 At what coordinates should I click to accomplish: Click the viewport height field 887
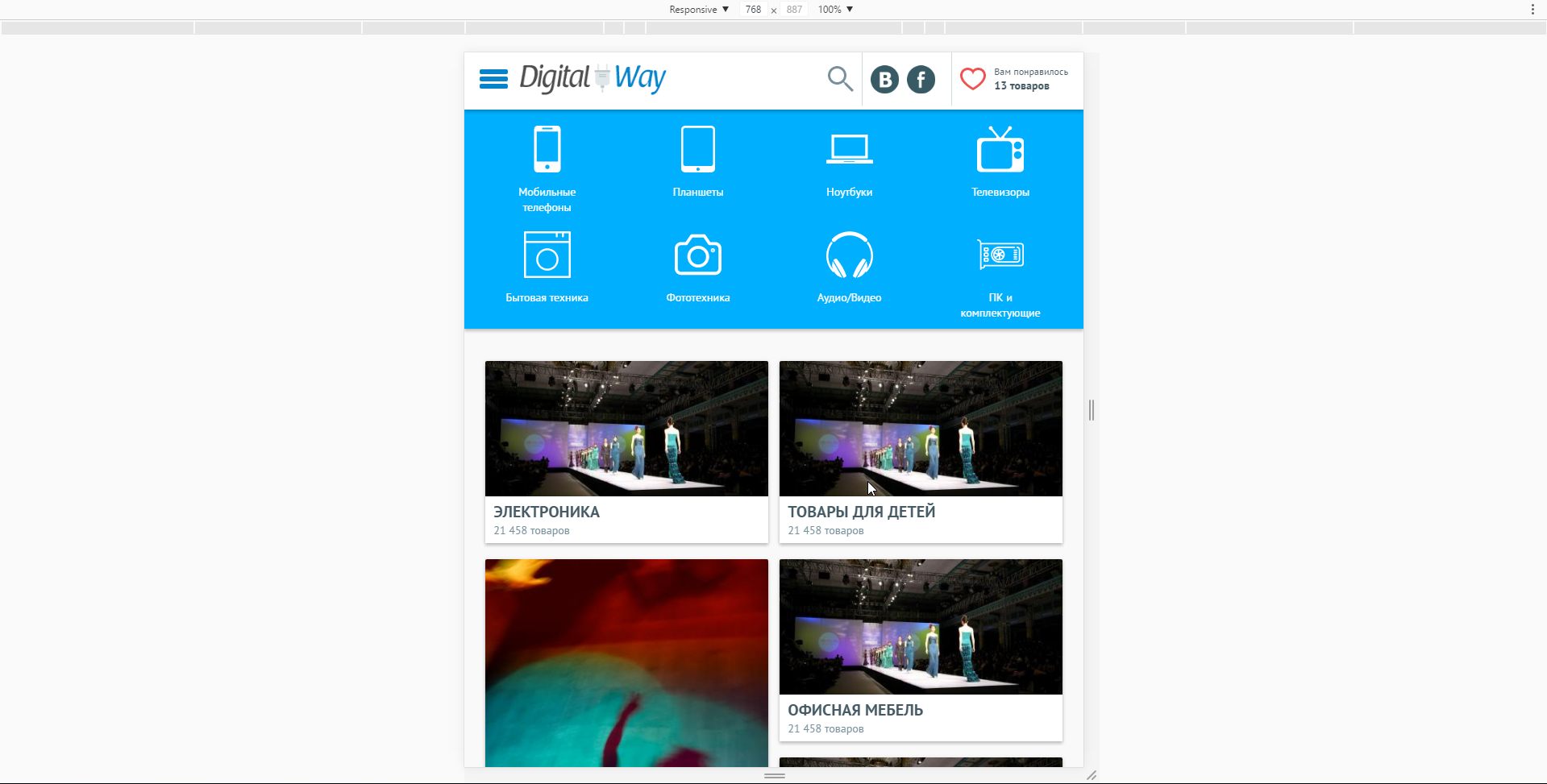[794, 10]
